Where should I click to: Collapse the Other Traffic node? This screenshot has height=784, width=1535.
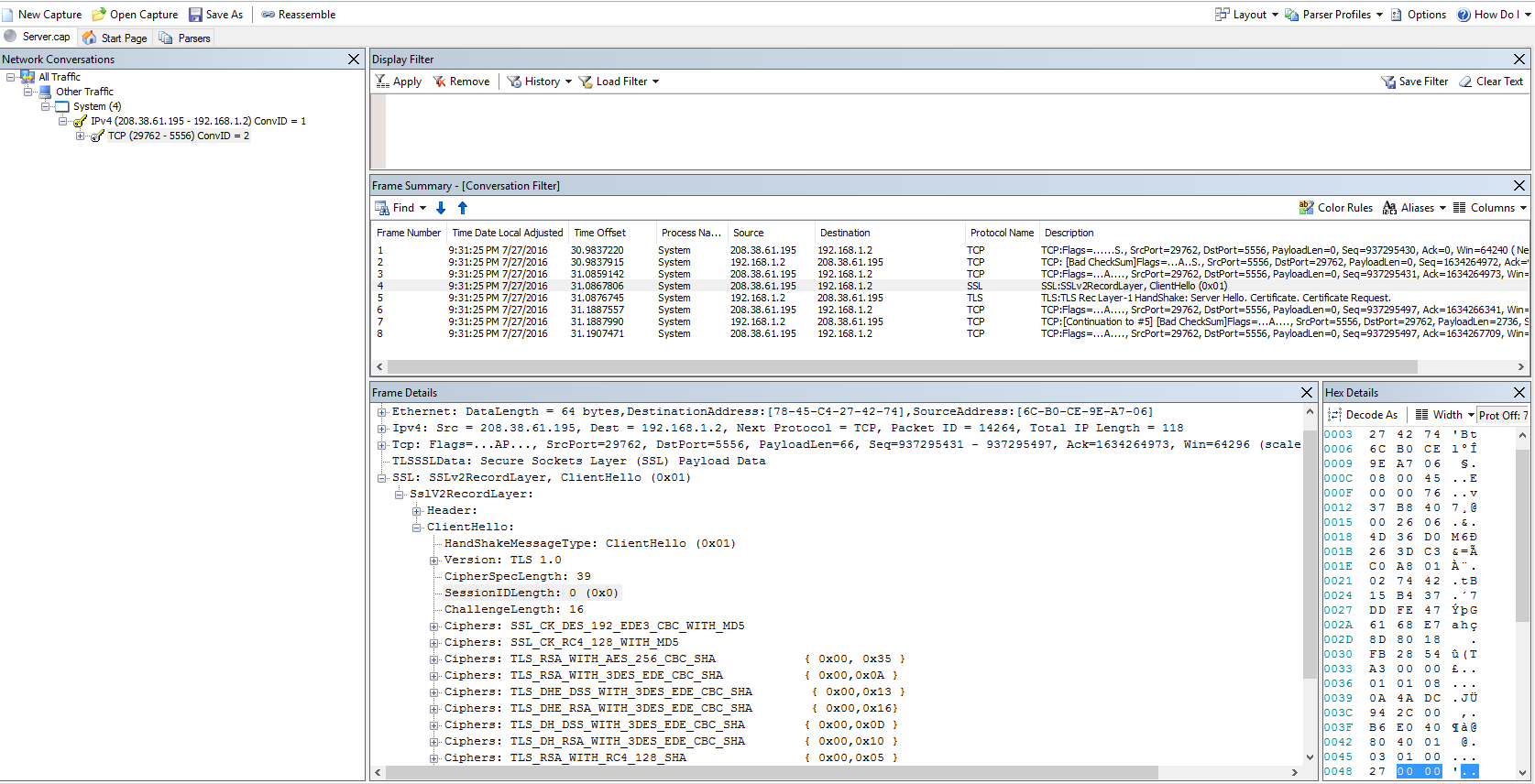[x=28, y=92]
